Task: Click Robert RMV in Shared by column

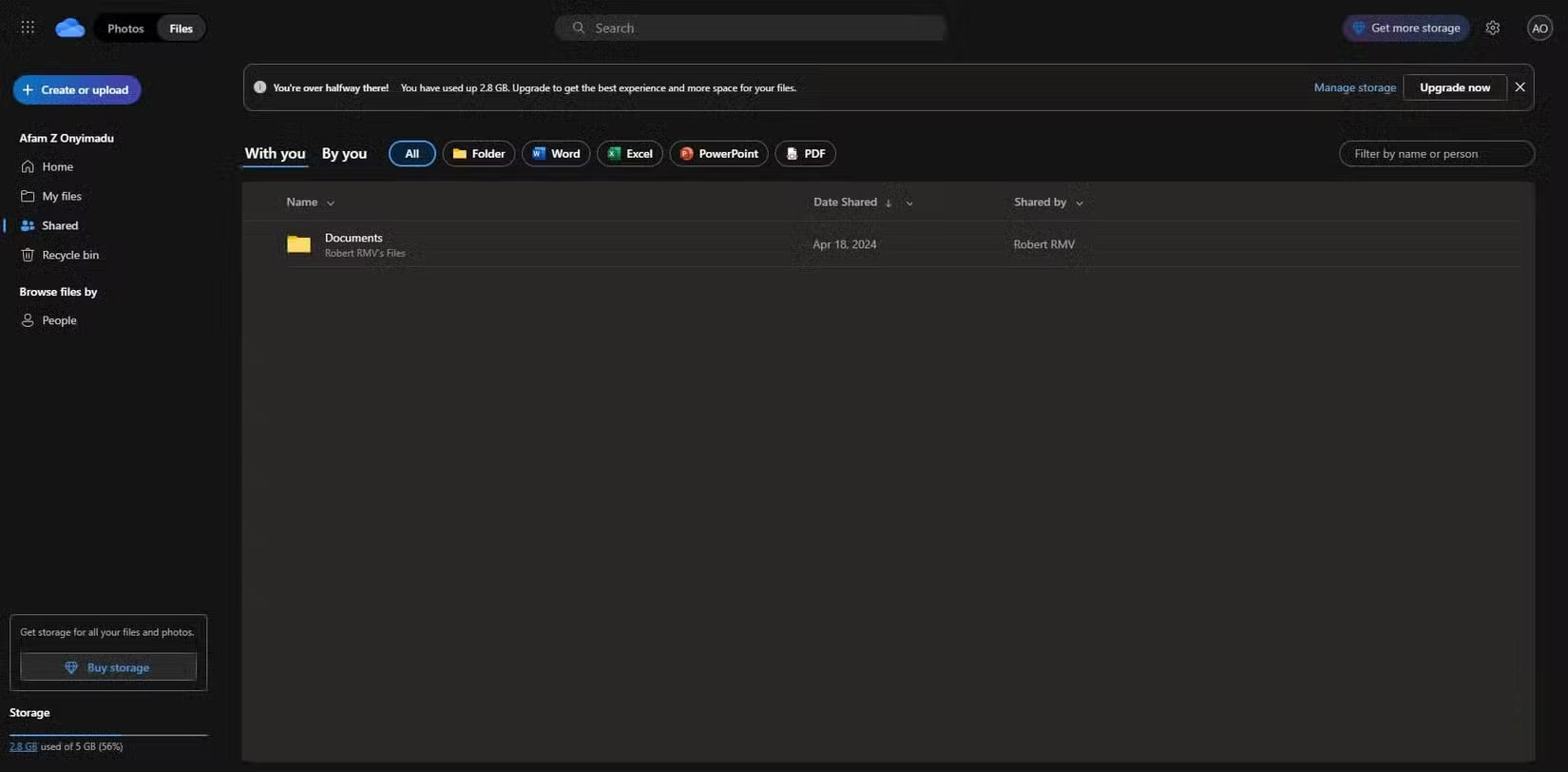Action: (1044, 244)
